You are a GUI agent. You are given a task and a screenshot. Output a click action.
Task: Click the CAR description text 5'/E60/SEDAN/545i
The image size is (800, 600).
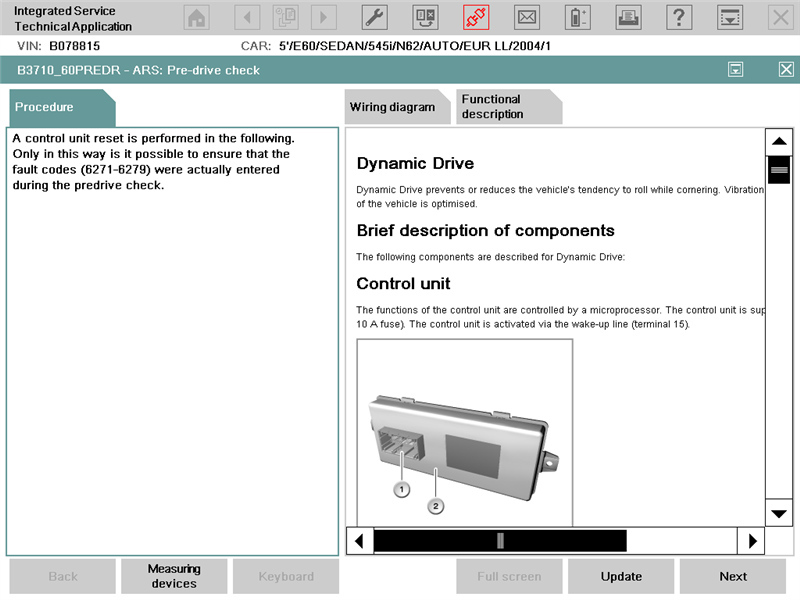pos(414,46)
